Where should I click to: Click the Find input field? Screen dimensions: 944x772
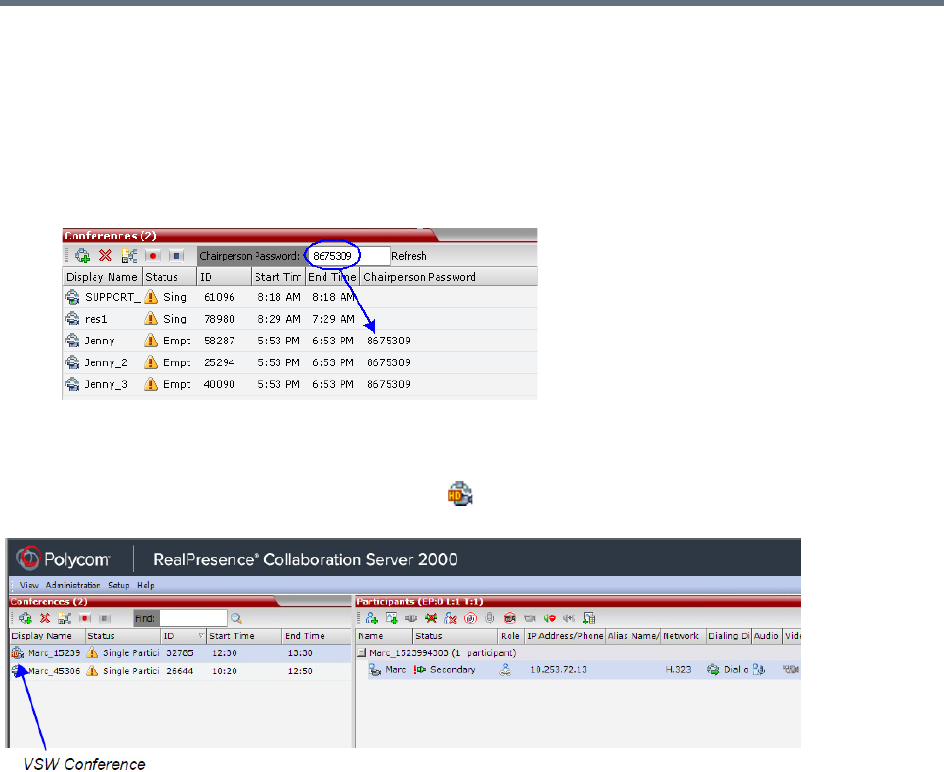coord(193,618)
